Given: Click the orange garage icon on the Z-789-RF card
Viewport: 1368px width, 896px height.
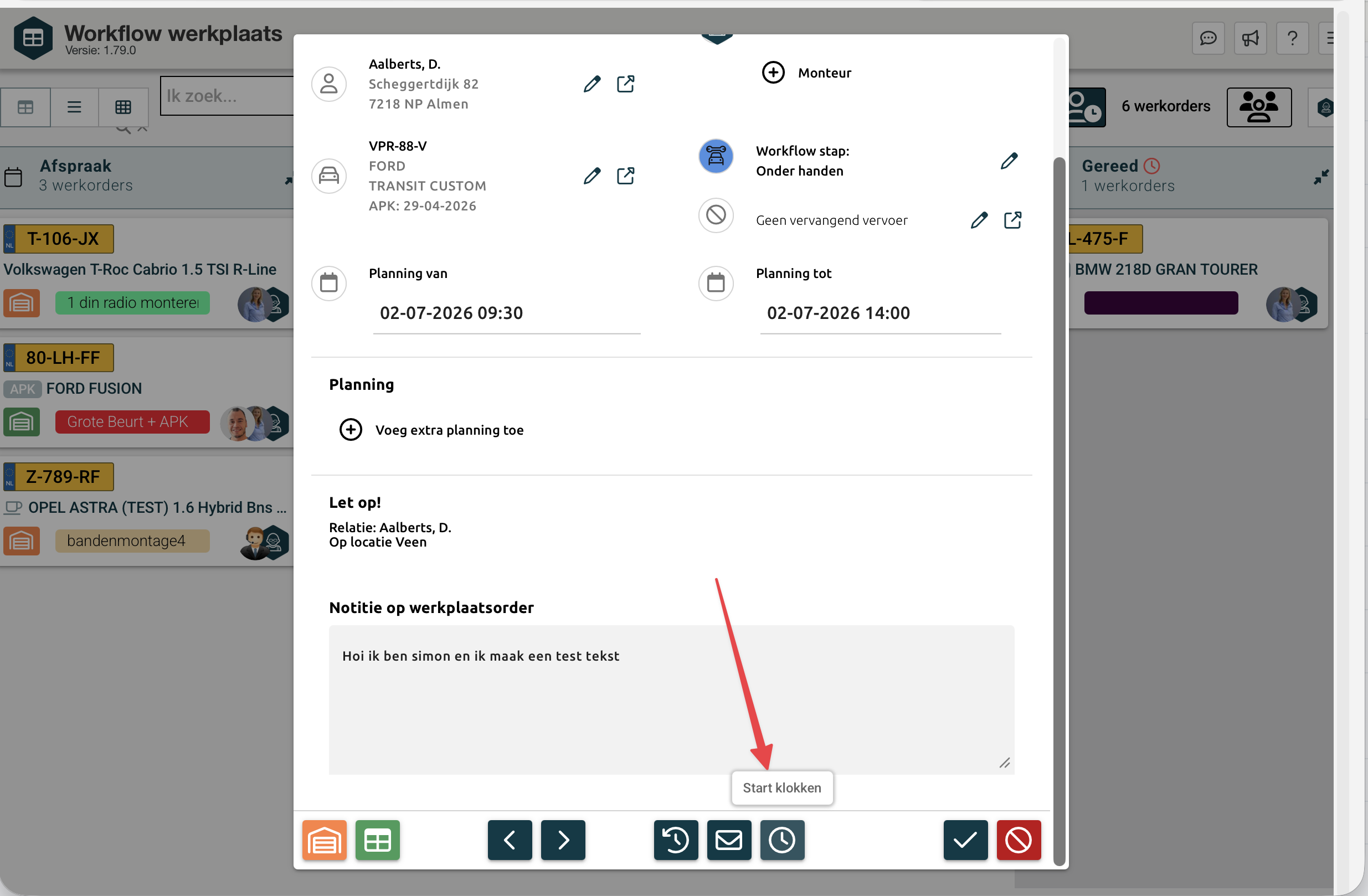Looking at the screenshot, I should tap(21, 541).
